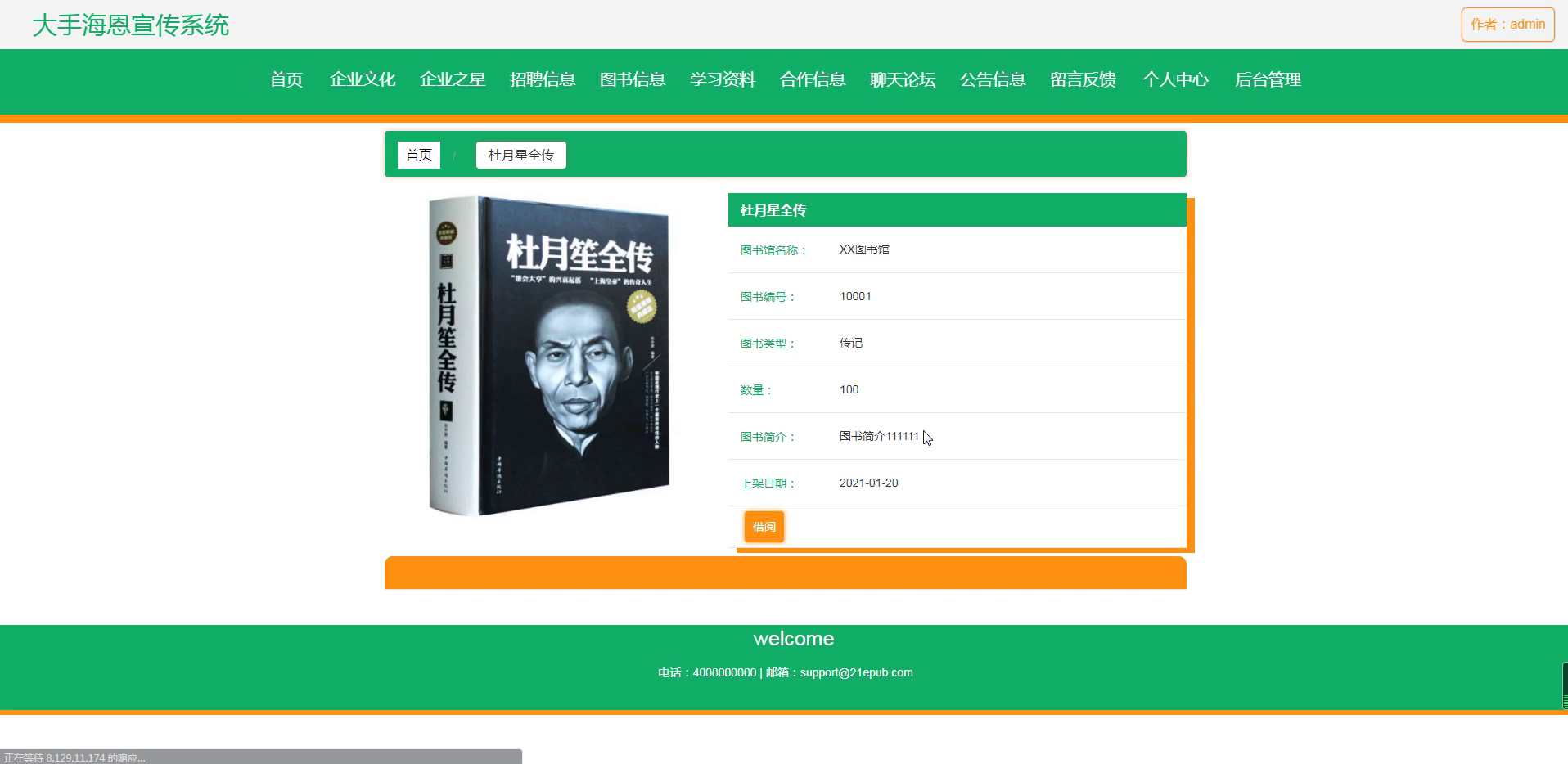Open 合作信息 from the navigation bar
1568x764 pixels.
pos(813,79)
